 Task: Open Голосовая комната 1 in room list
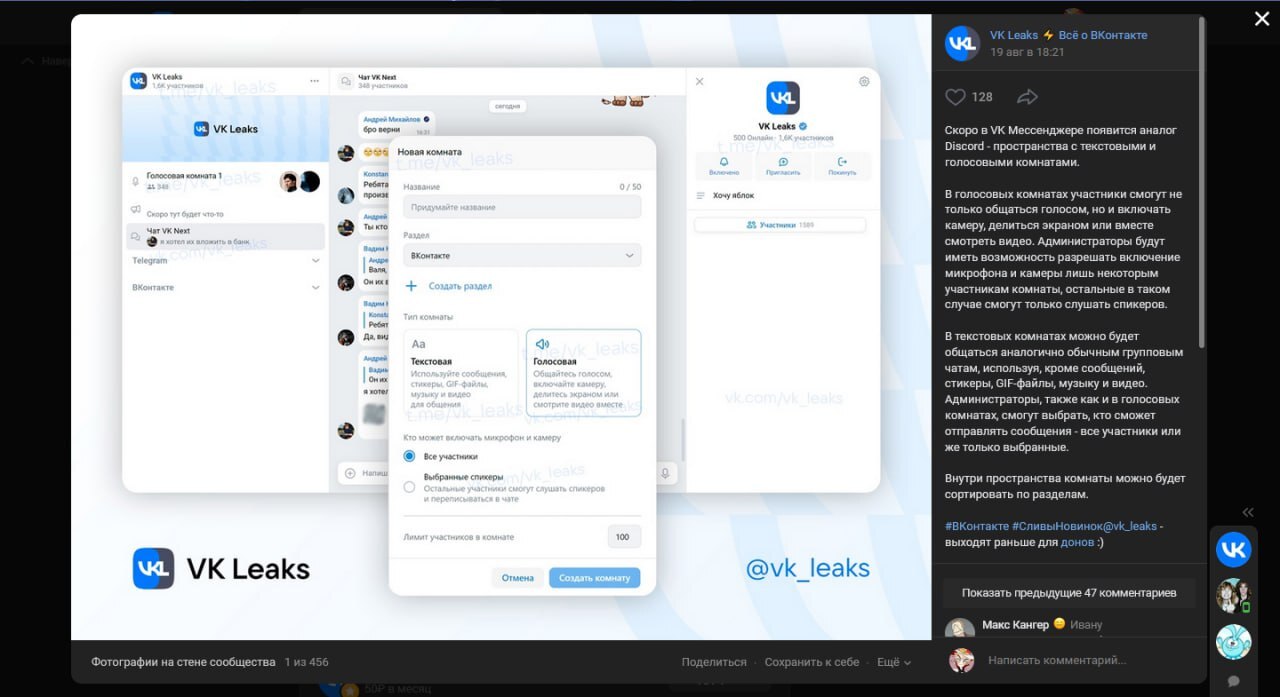225,181
